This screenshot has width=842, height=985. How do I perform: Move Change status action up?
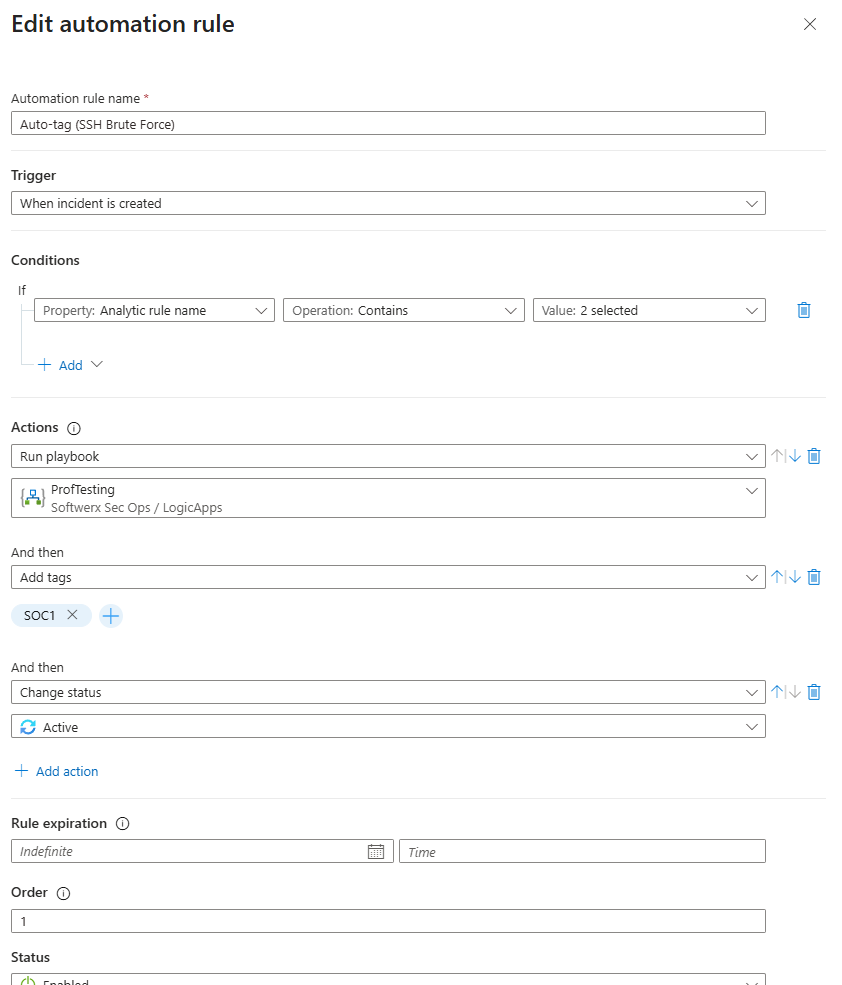[x=777, y=692]
